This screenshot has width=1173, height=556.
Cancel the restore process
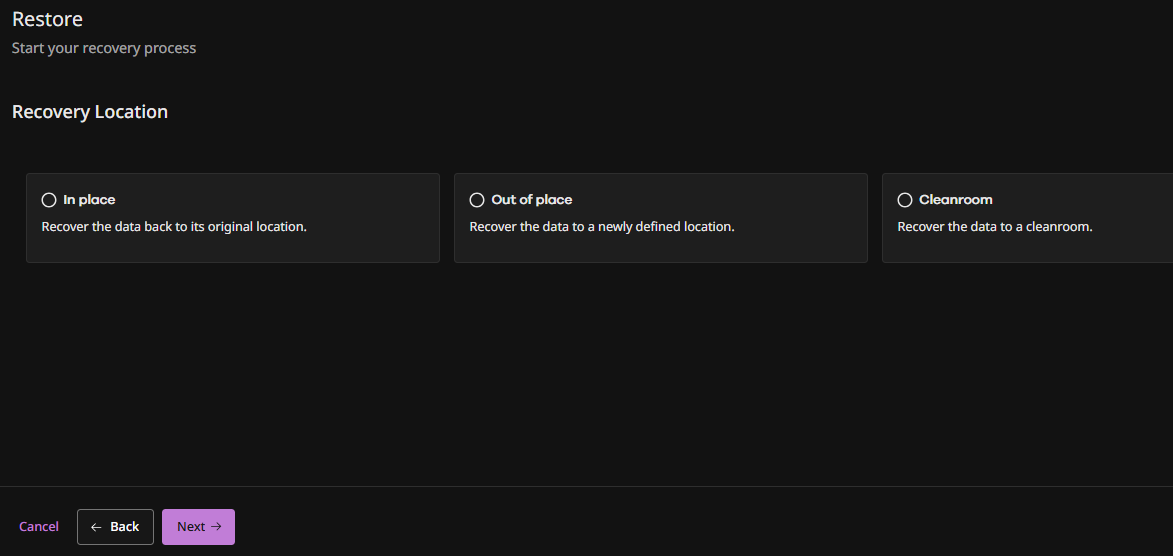[39, 527]
